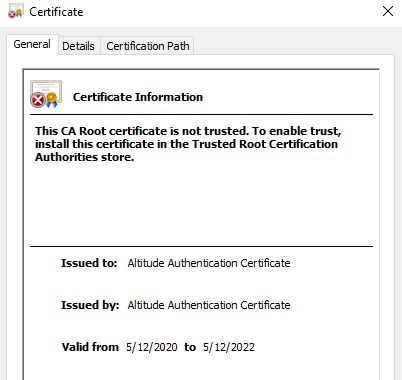Click the red X error badge on certificate icon
402x380 pixels.
tap(38, 100)
